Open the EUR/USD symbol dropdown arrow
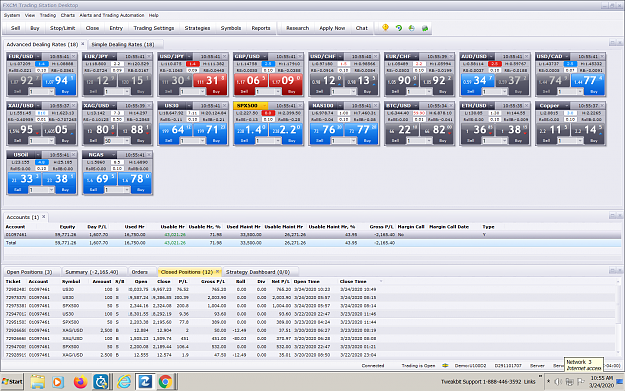 point(38,56)
